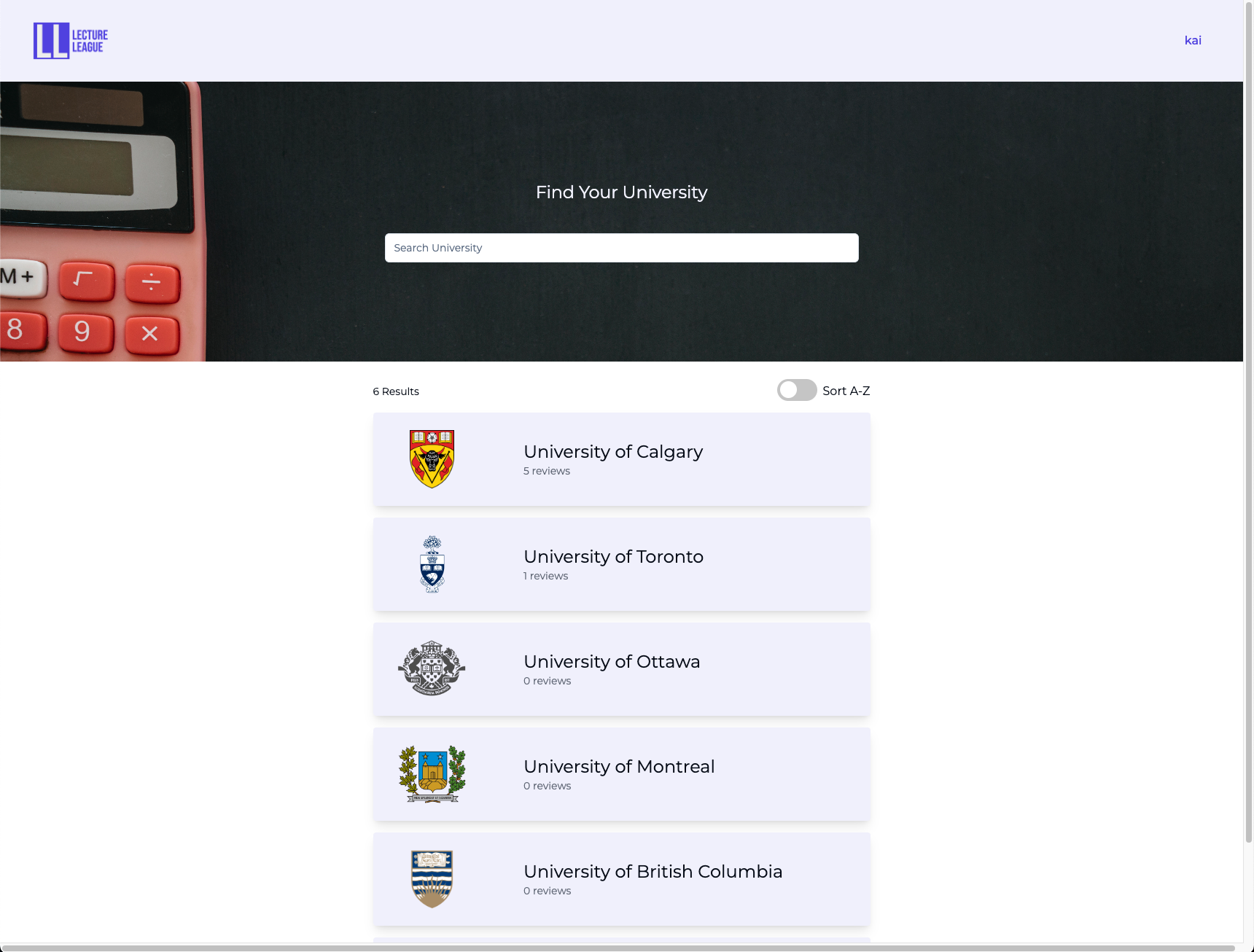Focus the Search University field
This screenshot has height=952, width=1254.
pyautogui.click(x=621, y=248)
